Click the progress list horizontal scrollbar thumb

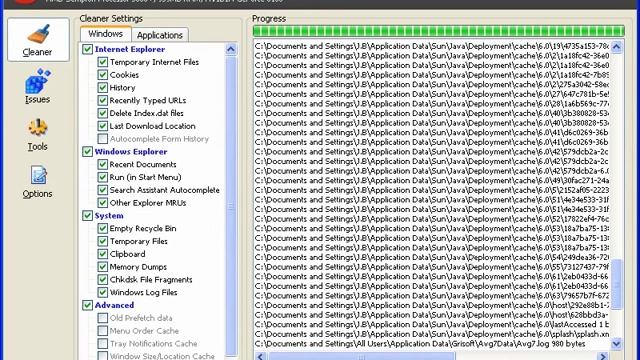(362, 356)
